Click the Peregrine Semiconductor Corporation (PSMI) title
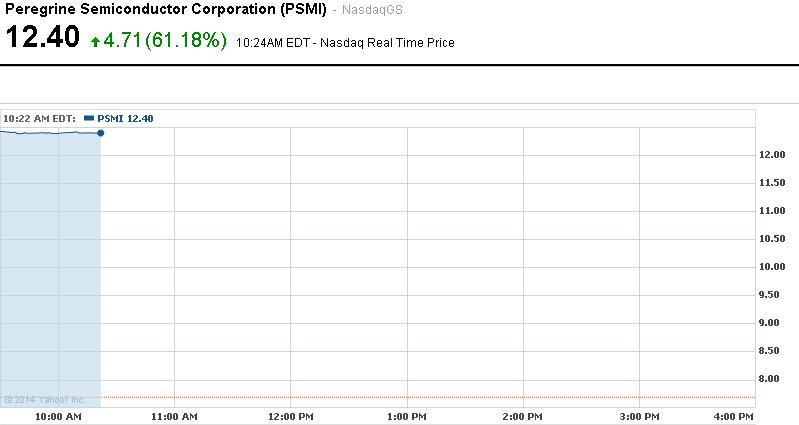This screenshot has height=425, width=799. pos(166,10)
